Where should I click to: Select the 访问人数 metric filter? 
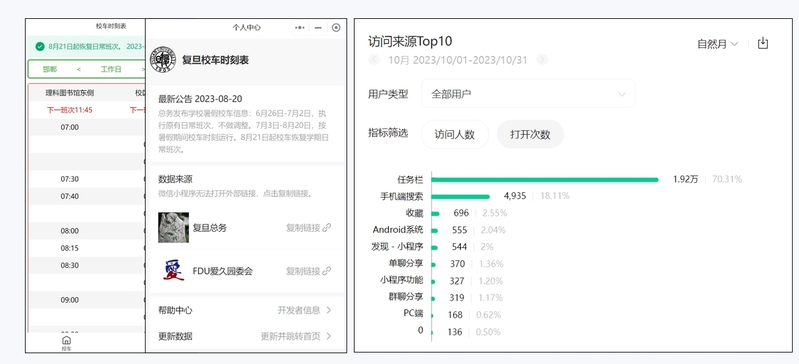455,135
